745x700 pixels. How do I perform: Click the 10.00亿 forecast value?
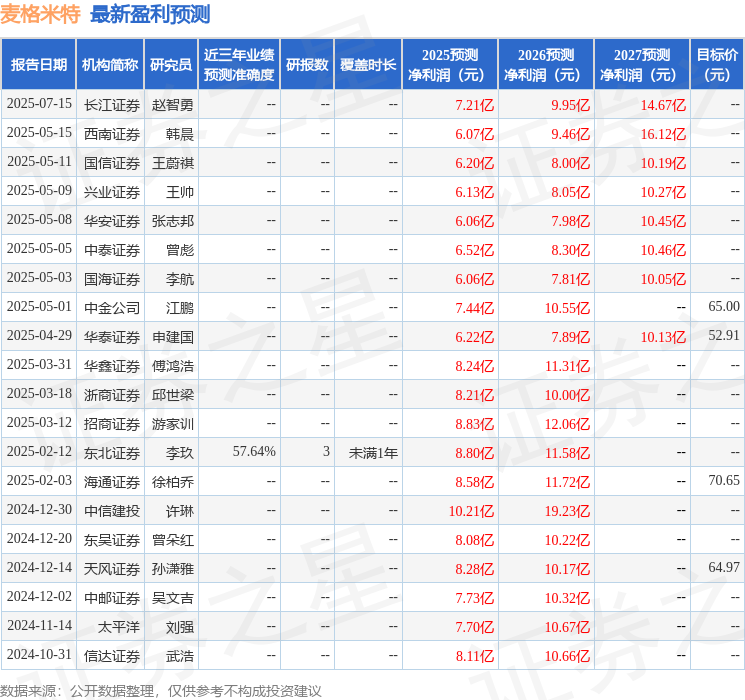[x=567, y=395]
